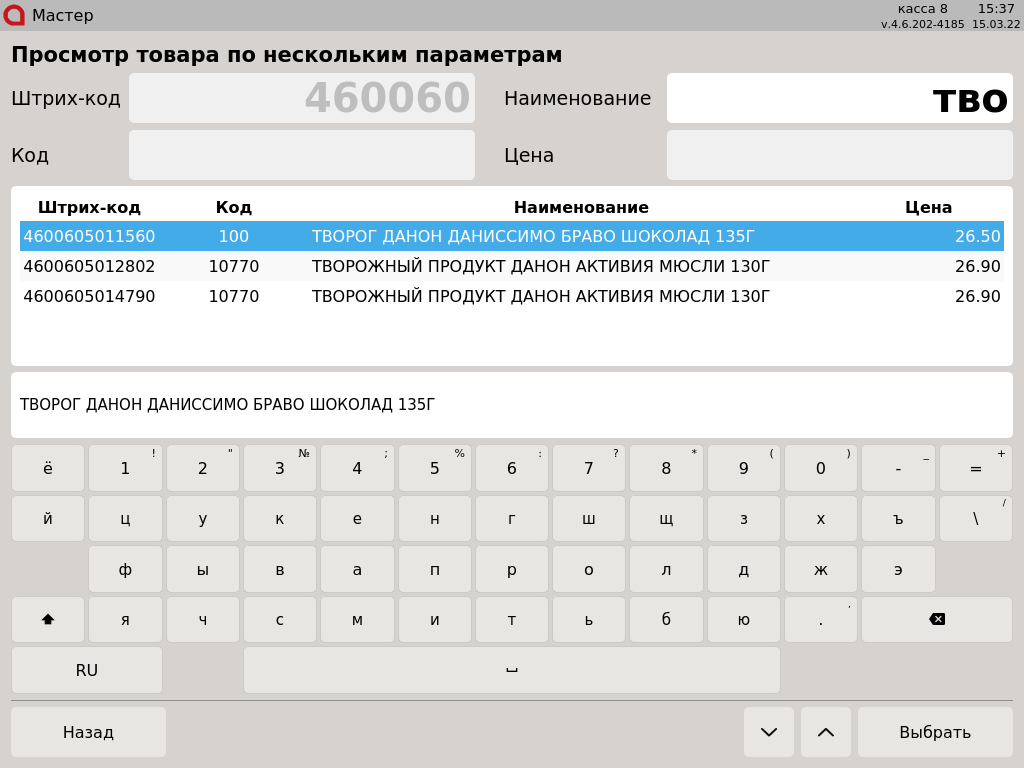The image size is (1024, 768).
Task: Toggle keyboard language with RU key
Action: point(87,670)
